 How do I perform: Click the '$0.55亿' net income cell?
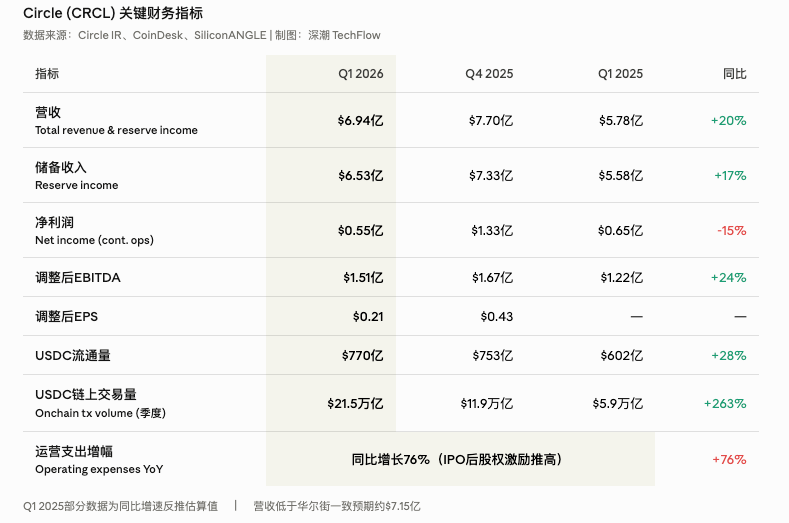point(360,231)
